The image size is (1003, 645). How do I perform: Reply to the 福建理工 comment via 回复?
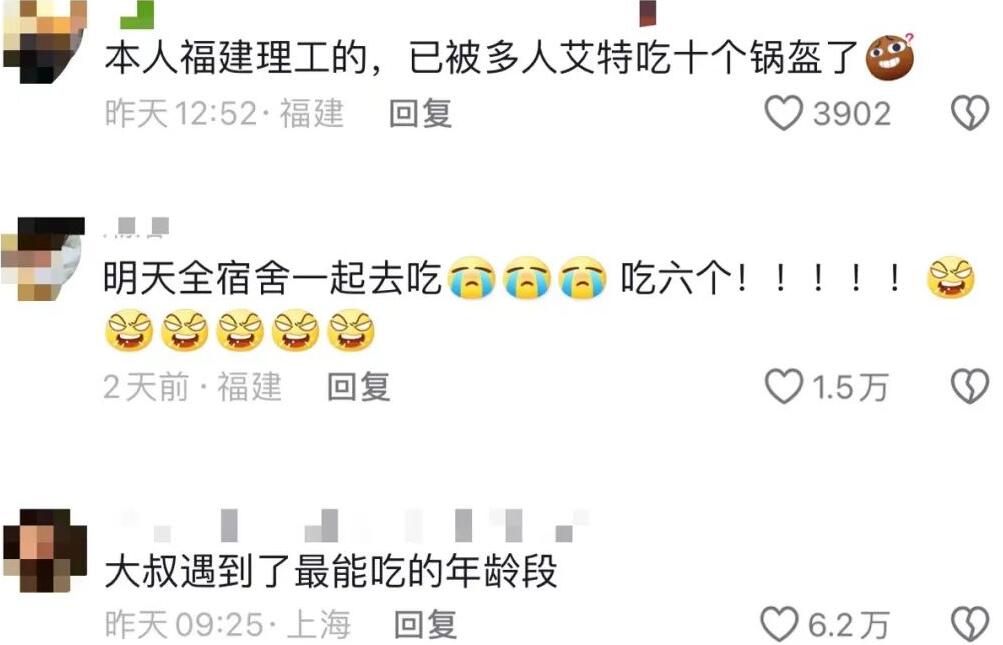pyautogui.click(x=420, y=114)
